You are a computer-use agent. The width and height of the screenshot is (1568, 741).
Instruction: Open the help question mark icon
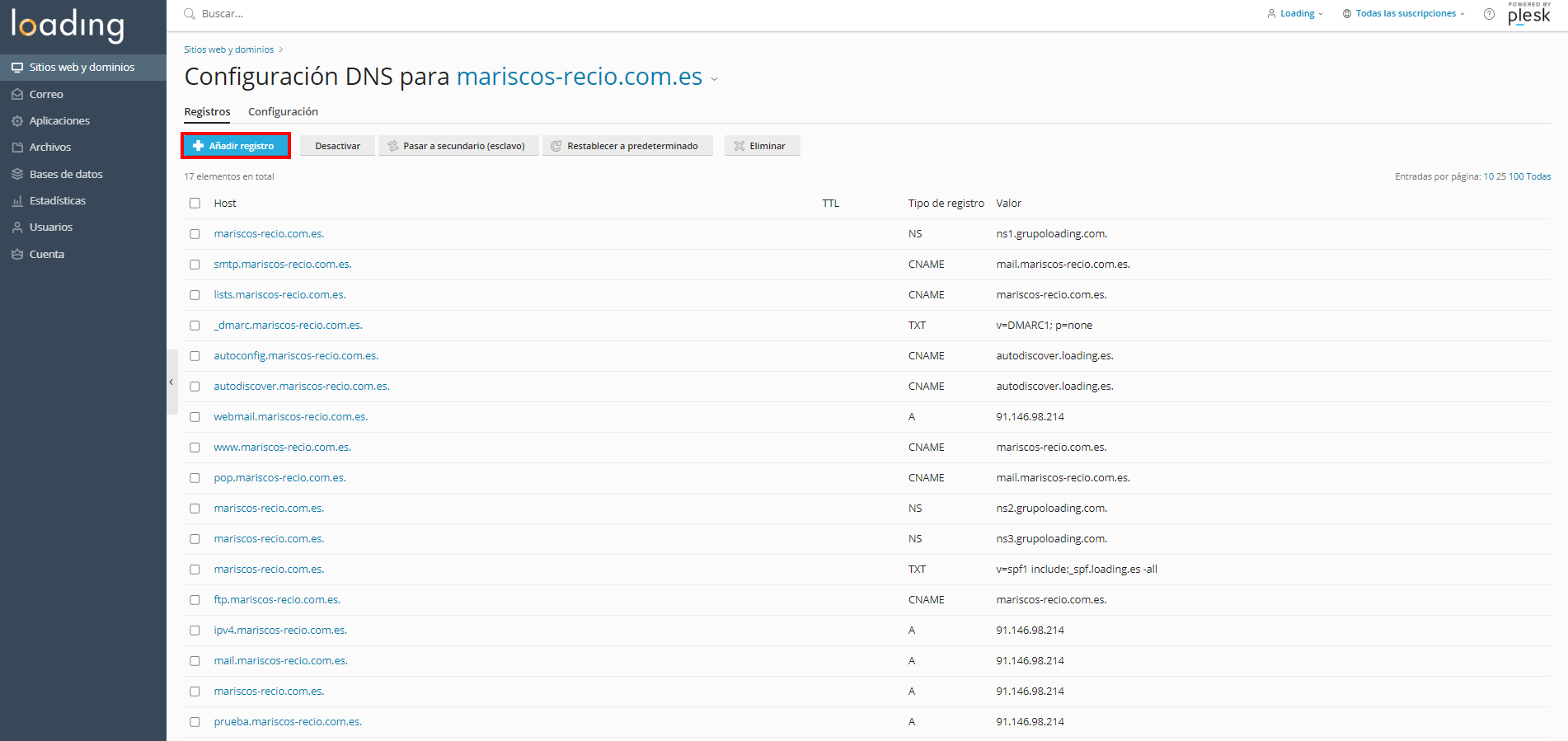[x=1489, y=14]
